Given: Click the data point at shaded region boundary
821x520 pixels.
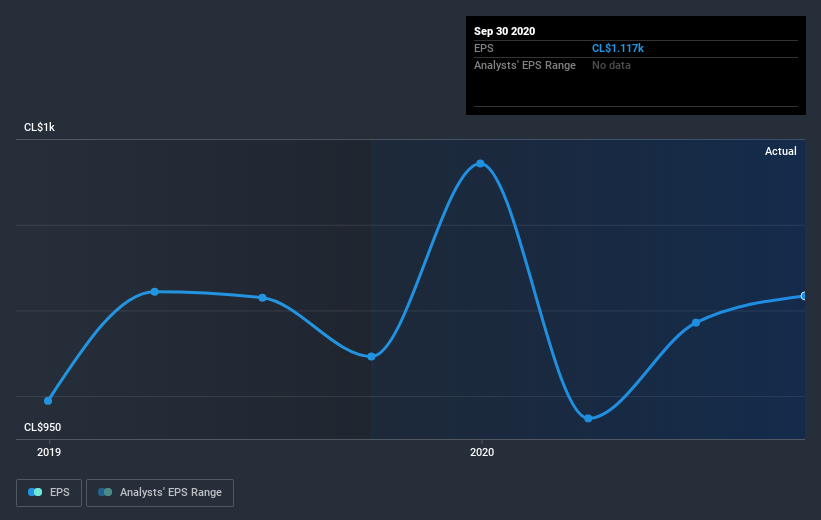Looking at the screenshot, I should coord(371,357).
